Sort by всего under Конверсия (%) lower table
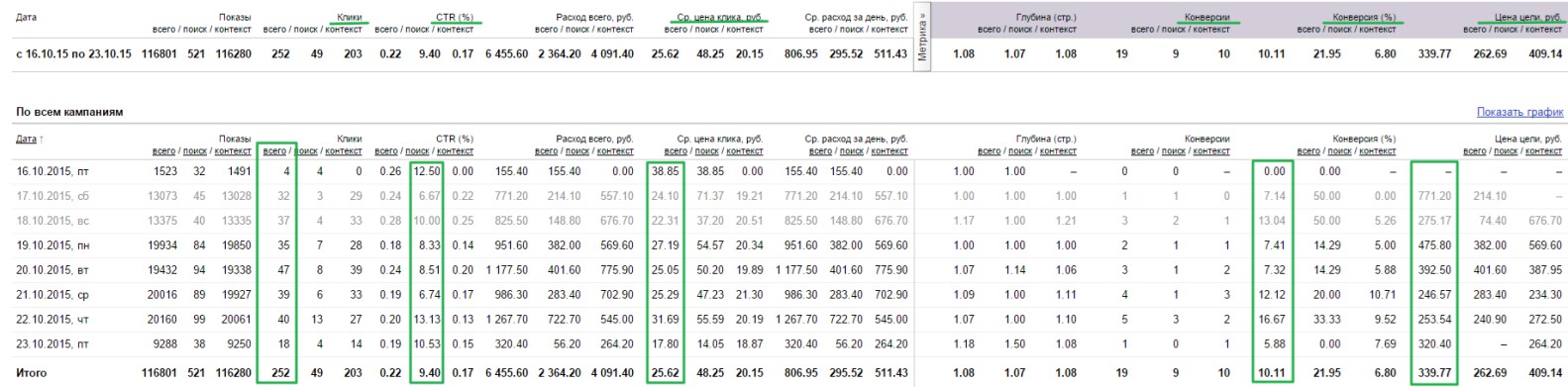Screen dimensions: 1568x387 coord(1308,151)
